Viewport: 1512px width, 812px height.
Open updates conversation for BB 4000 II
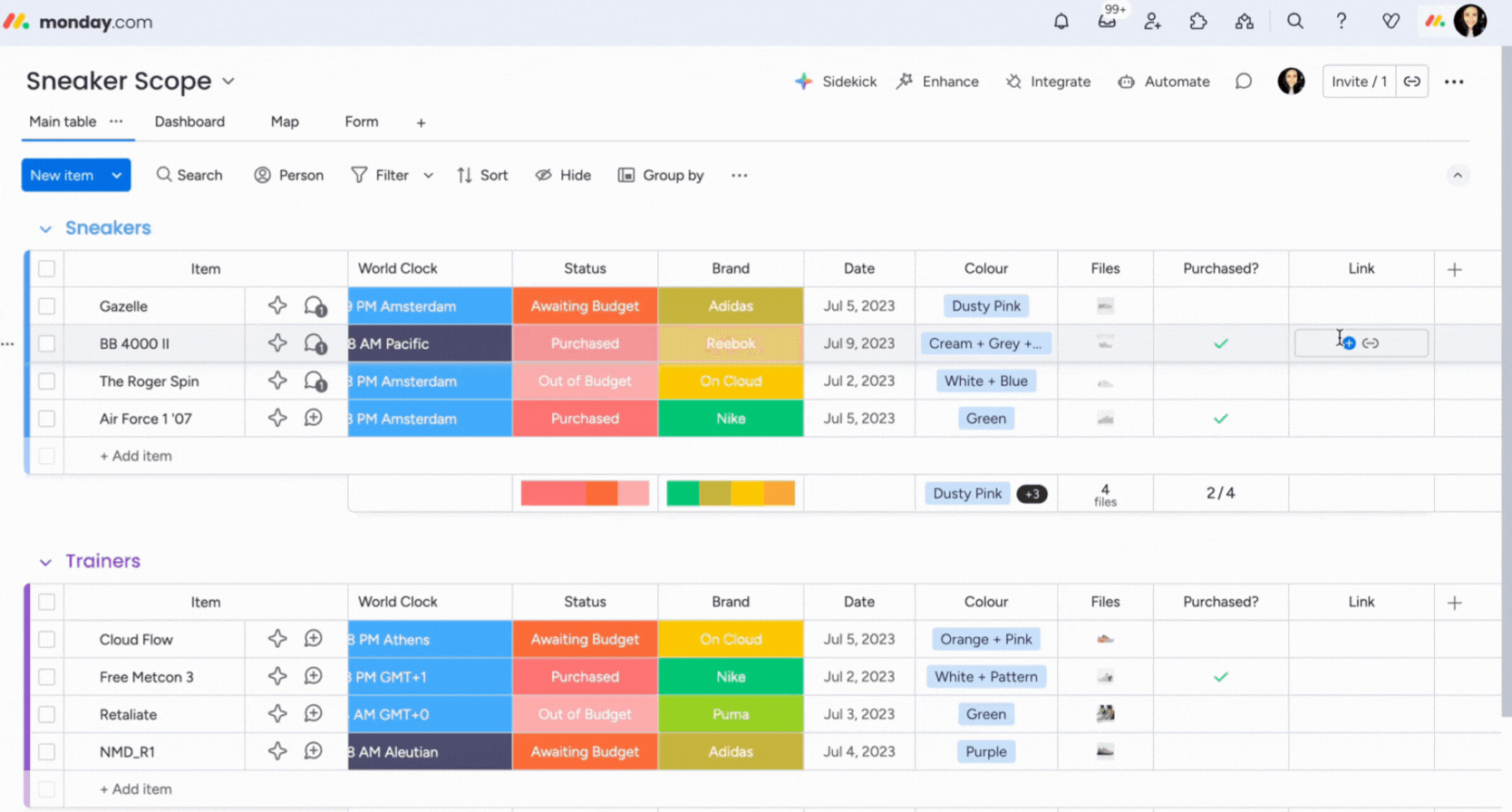coord(315,343)
